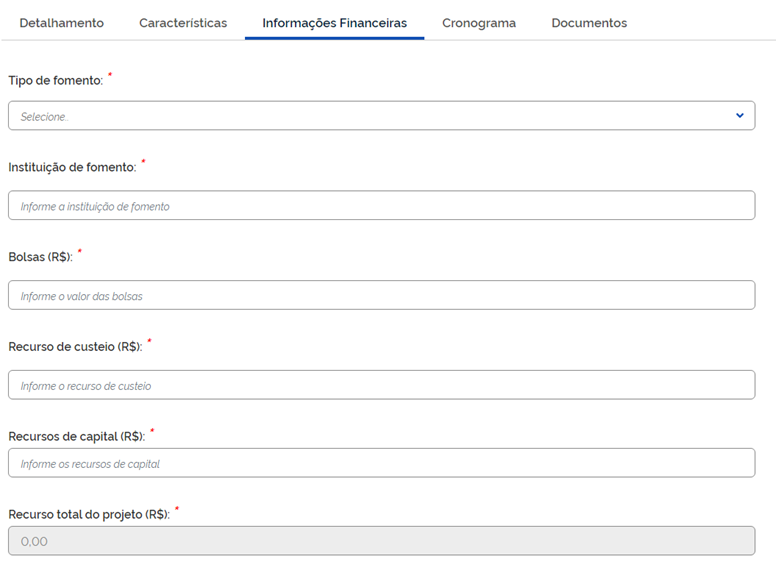Click the red asterisk after Recursos de capital
The image size is (776, 568).
tap(152, 431)
